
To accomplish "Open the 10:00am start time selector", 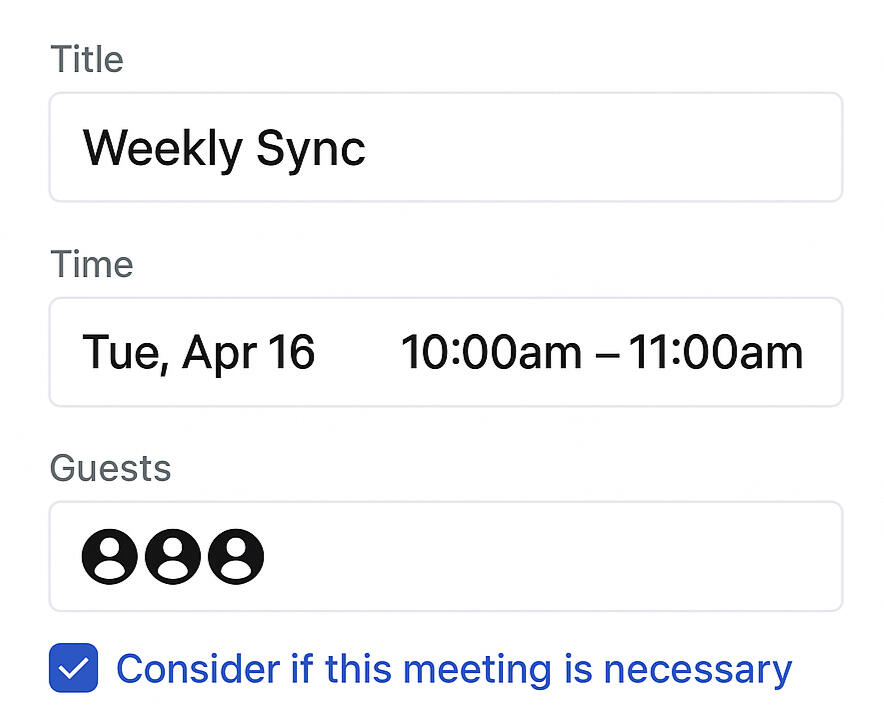I will 491,352.
